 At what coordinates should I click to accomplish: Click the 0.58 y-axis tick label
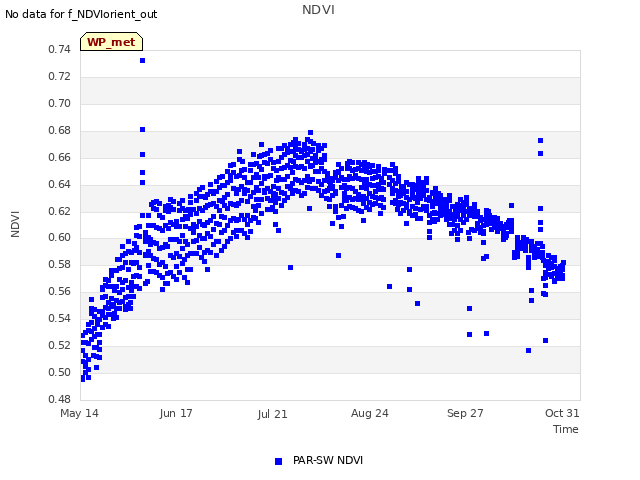tap(59, 264)
